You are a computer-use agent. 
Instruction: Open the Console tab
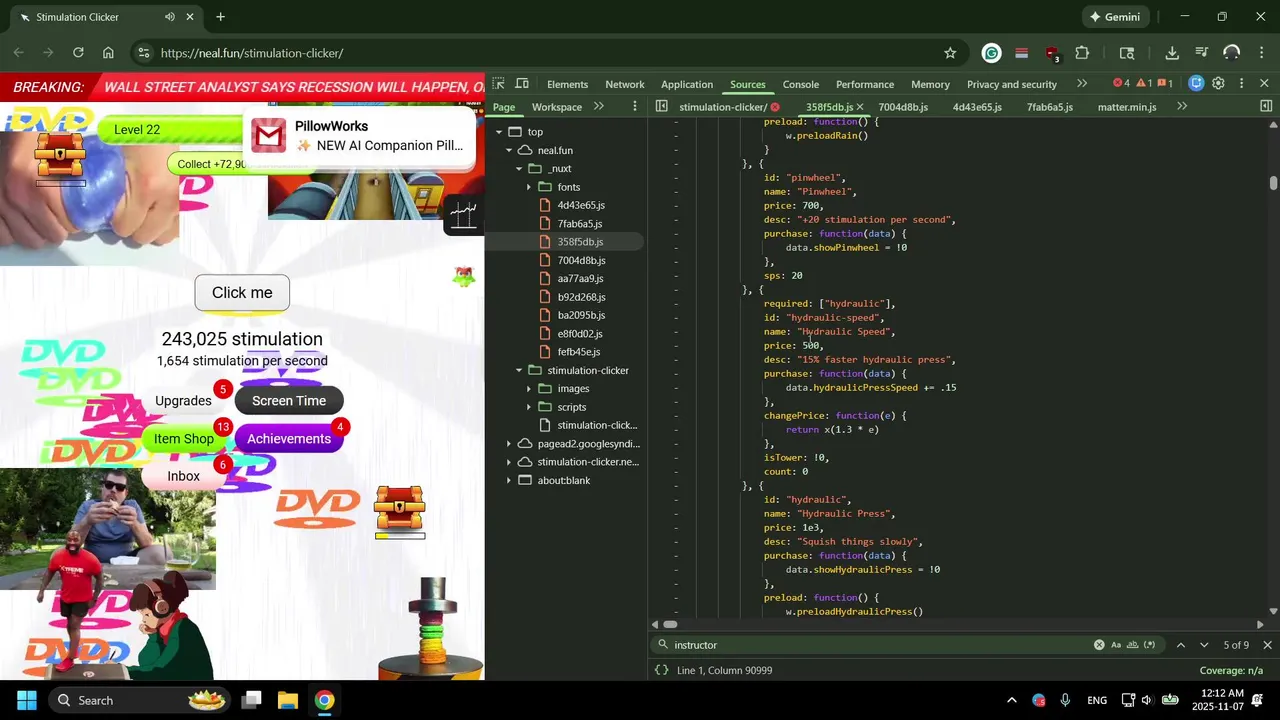(x=800, y=84)
